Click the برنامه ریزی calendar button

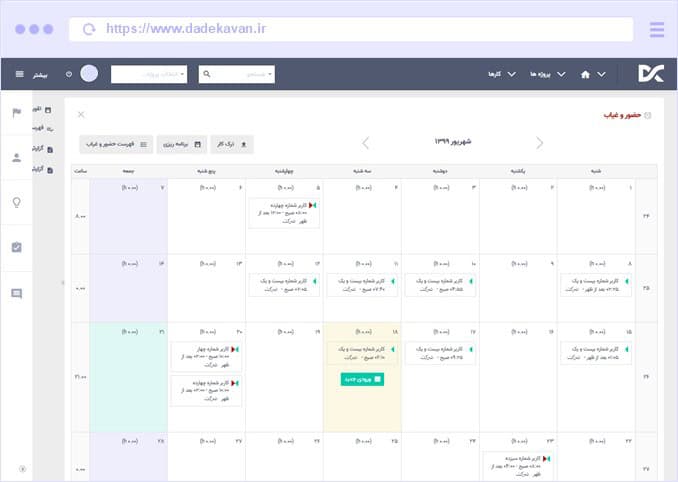tap(181, 145)
